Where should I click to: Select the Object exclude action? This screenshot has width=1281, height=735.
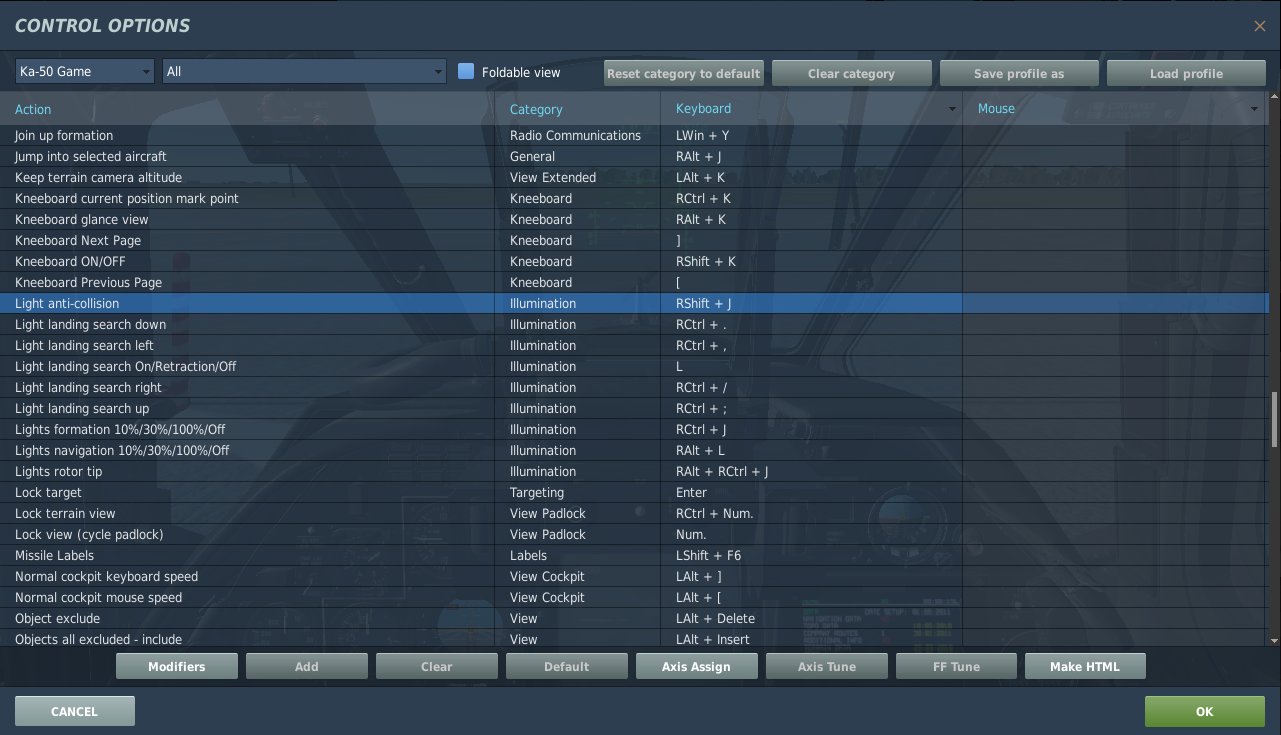[57, 618]
